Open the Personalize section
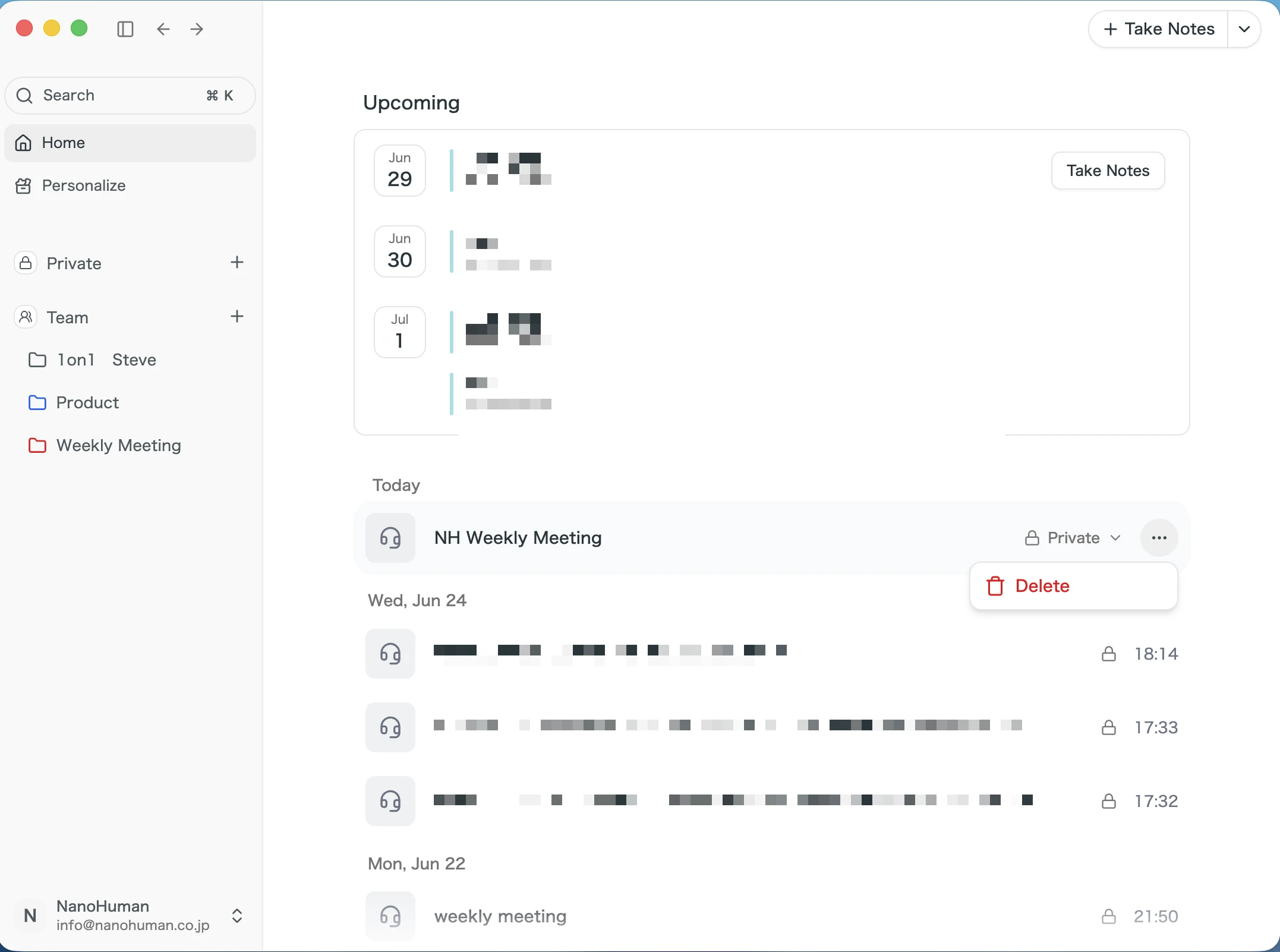 pos(130,186)
